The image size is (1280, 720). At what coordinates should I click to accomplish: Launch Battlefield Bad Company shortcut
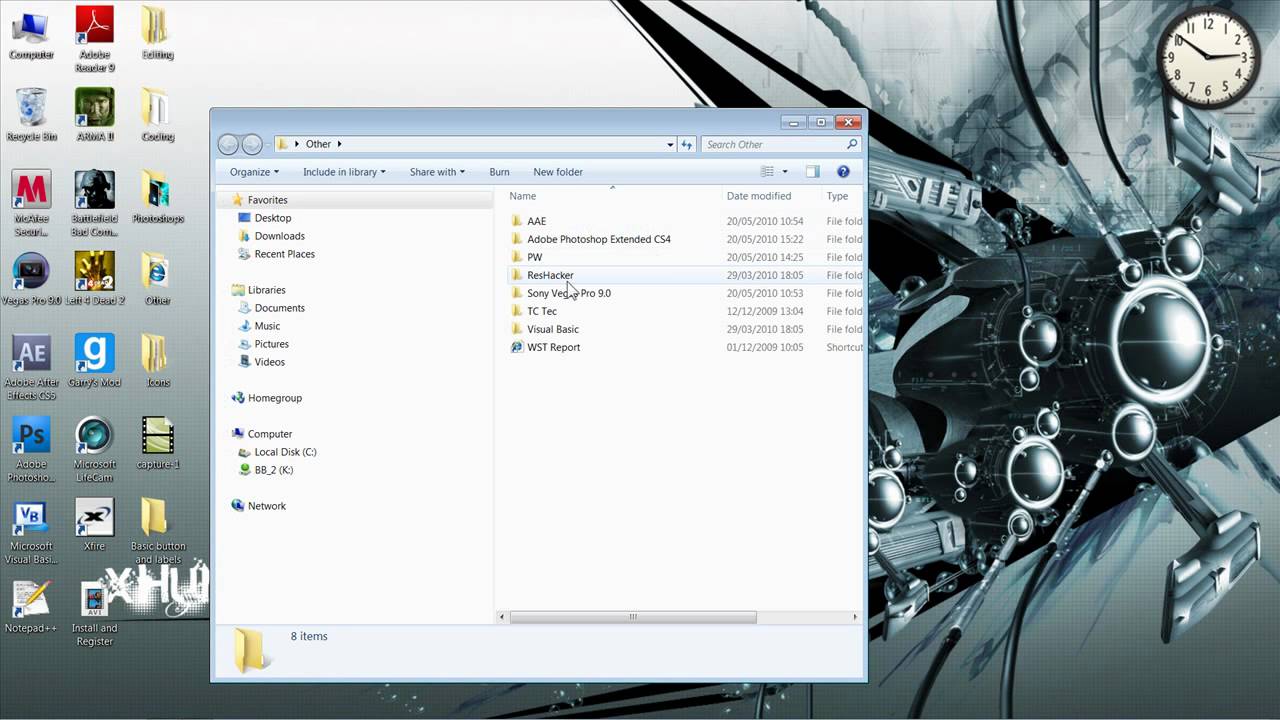click(x=95, y=204)
